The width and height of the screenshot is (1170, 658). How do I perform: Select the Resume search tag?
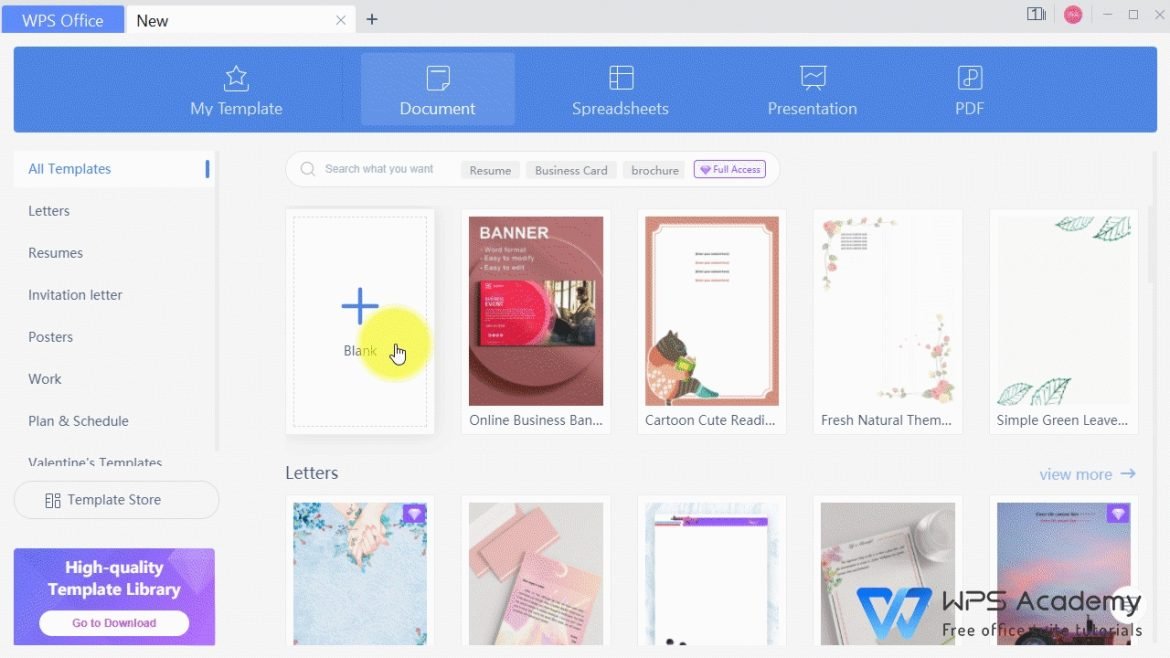[x=489, y=170]
